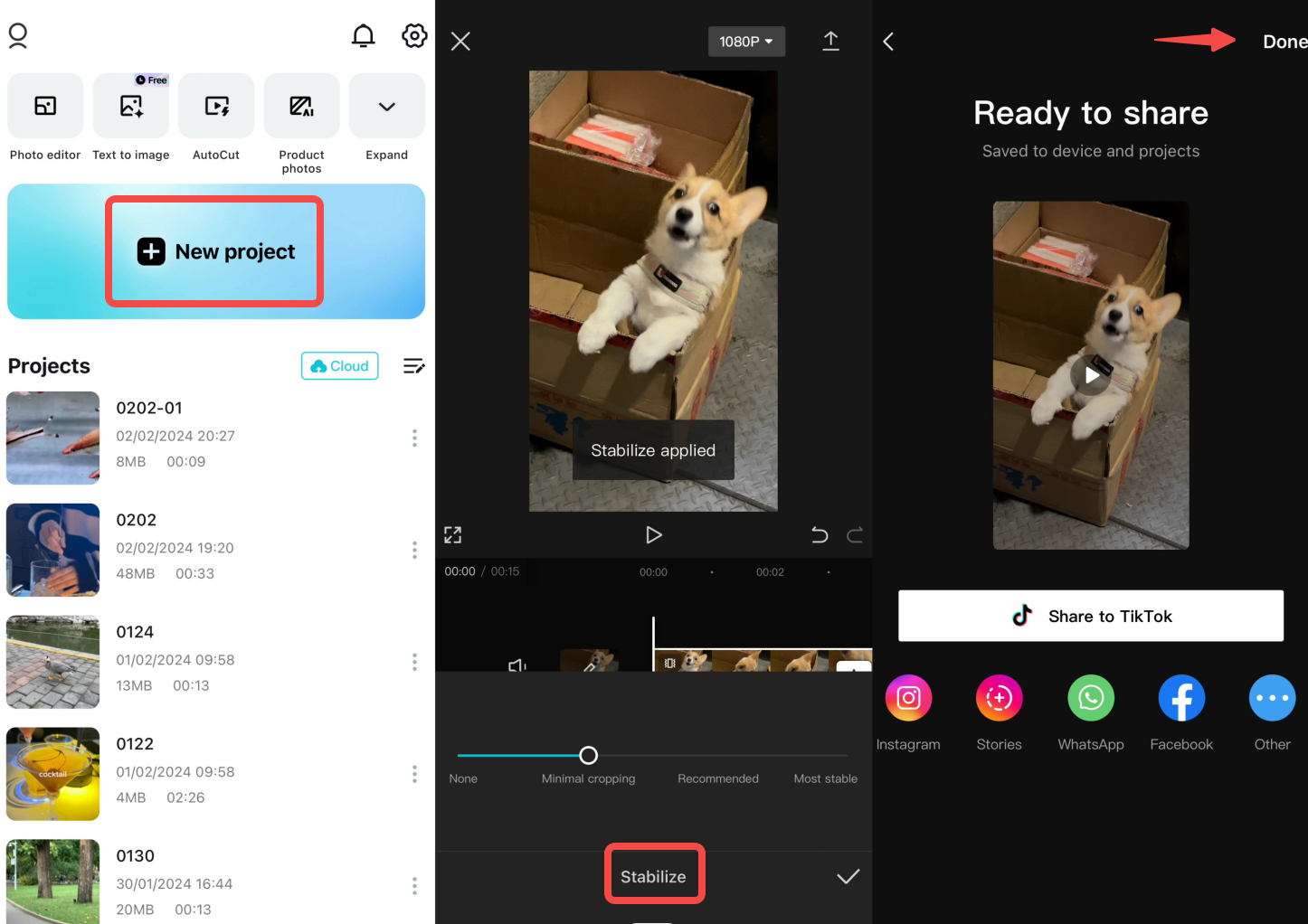This screenshot has height=924, width=1308.
Task: Undo the last edit in the editor
Action: pyautogui.click(x=819, y=534)
